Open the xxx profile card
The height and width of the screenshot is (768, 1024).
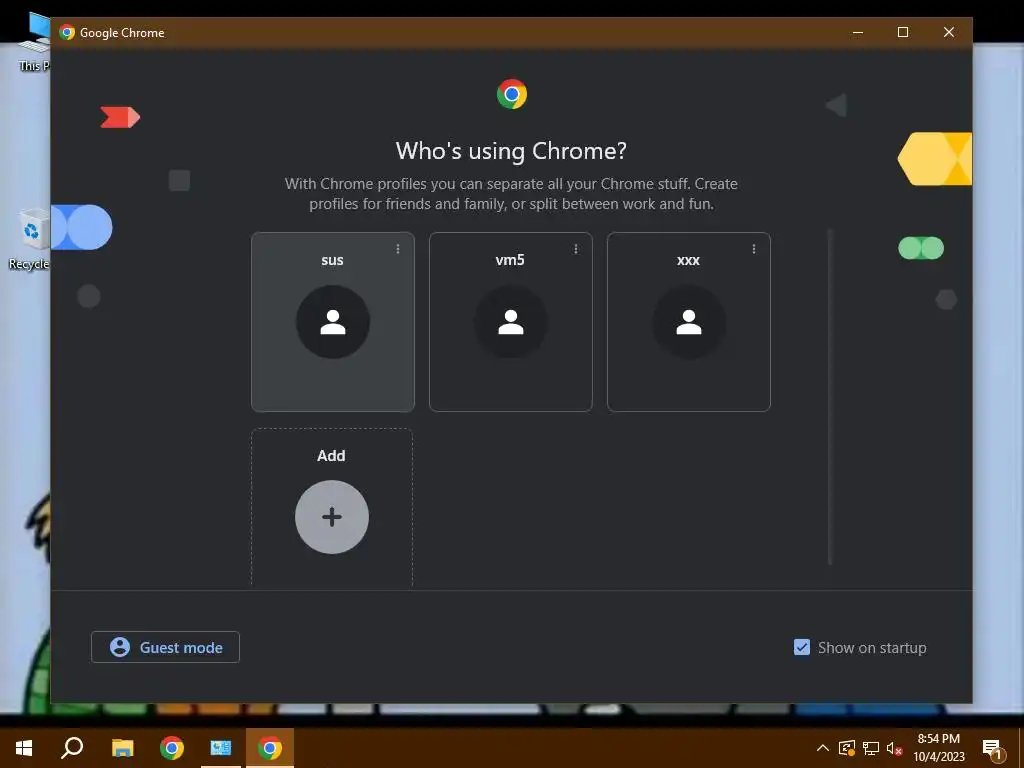[x=688, y=321]
